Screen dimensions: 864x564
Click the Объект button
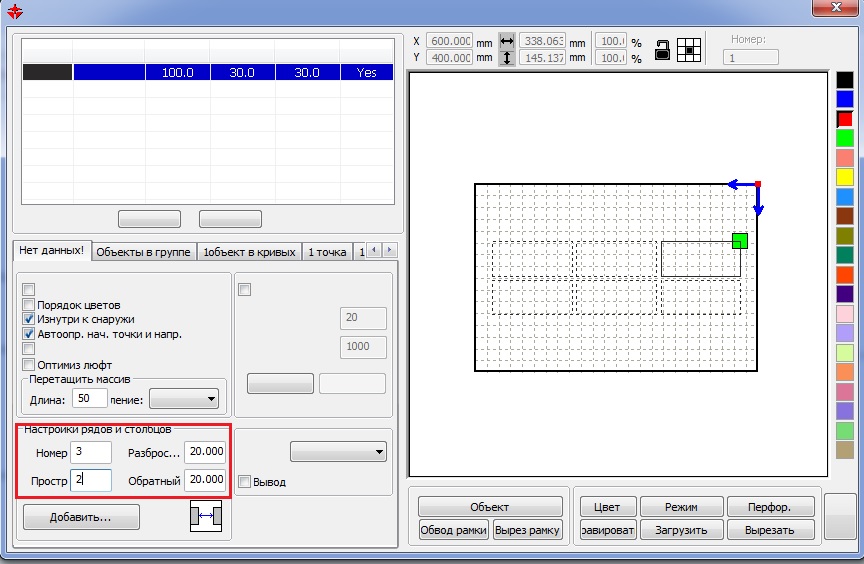(490, 507)
